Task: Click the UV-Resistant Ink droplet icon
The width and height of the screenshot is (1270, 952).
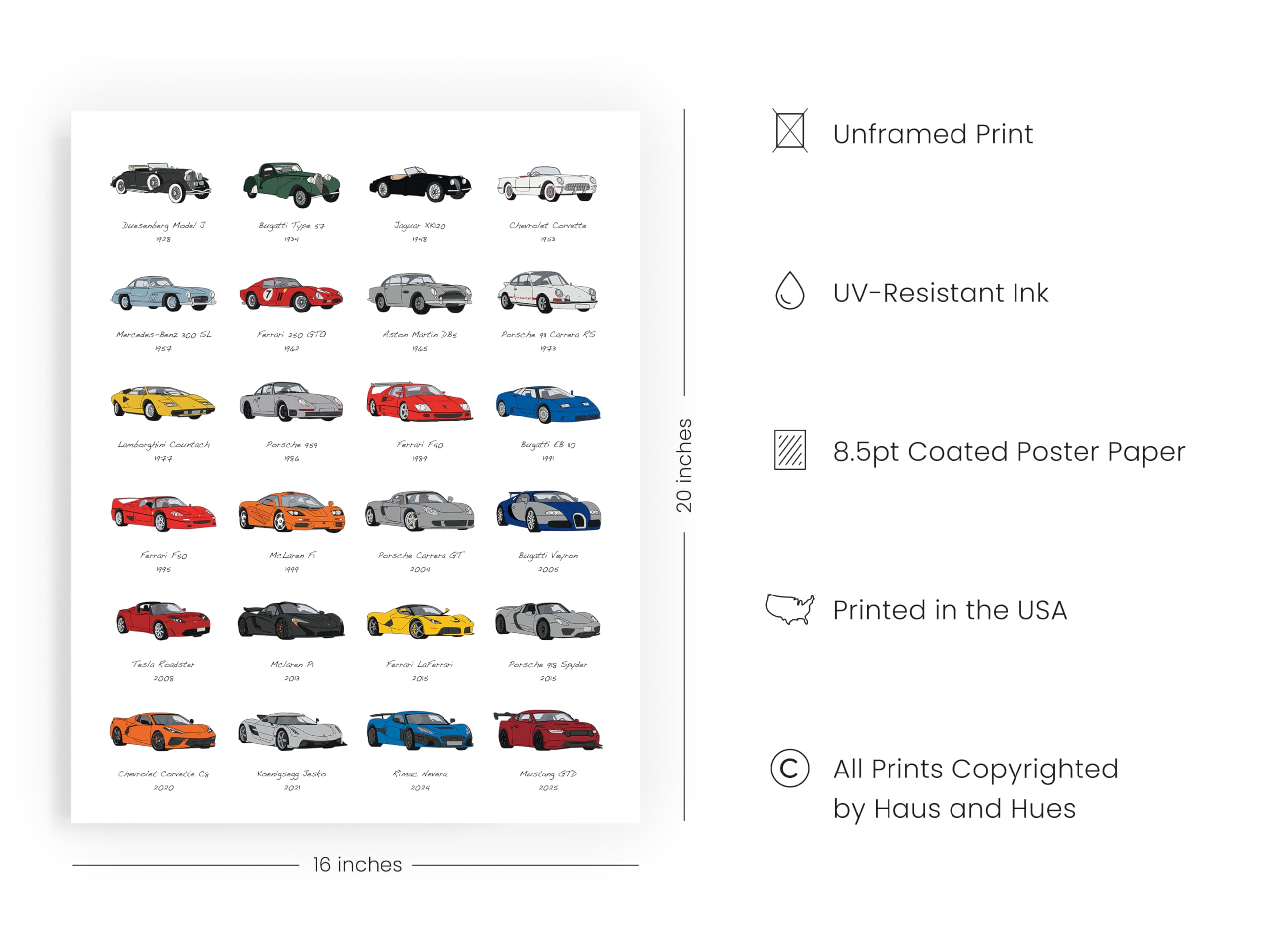Action: (x=789, y=291)
